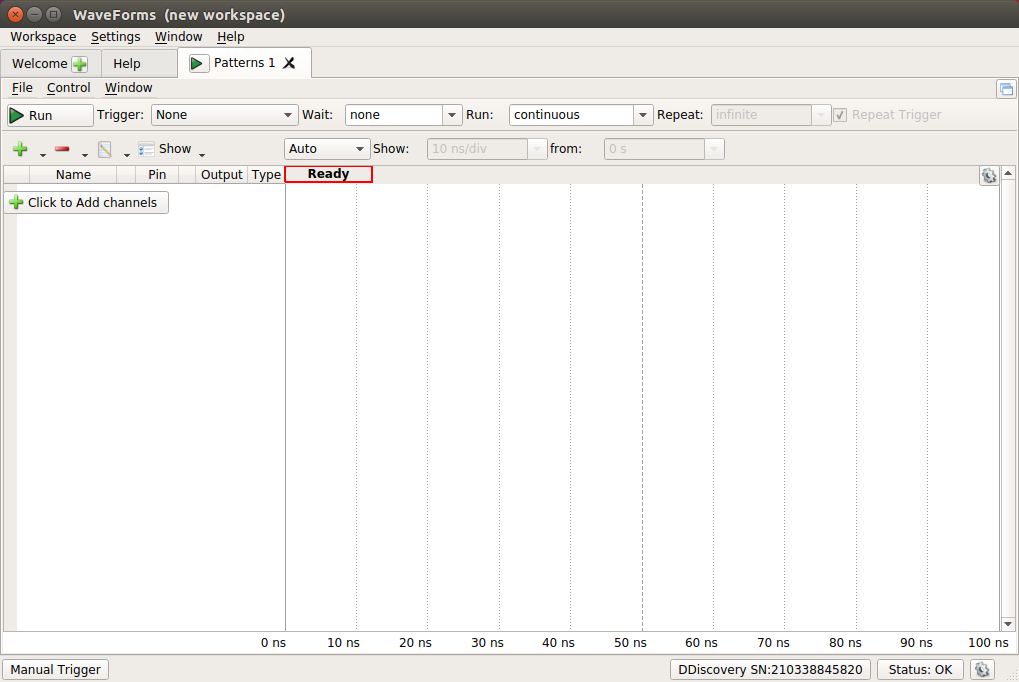Toggle the Repeat Trigger checkbox
The width and height of the screenshot is (1019, 682).
(x=840, y=115)
